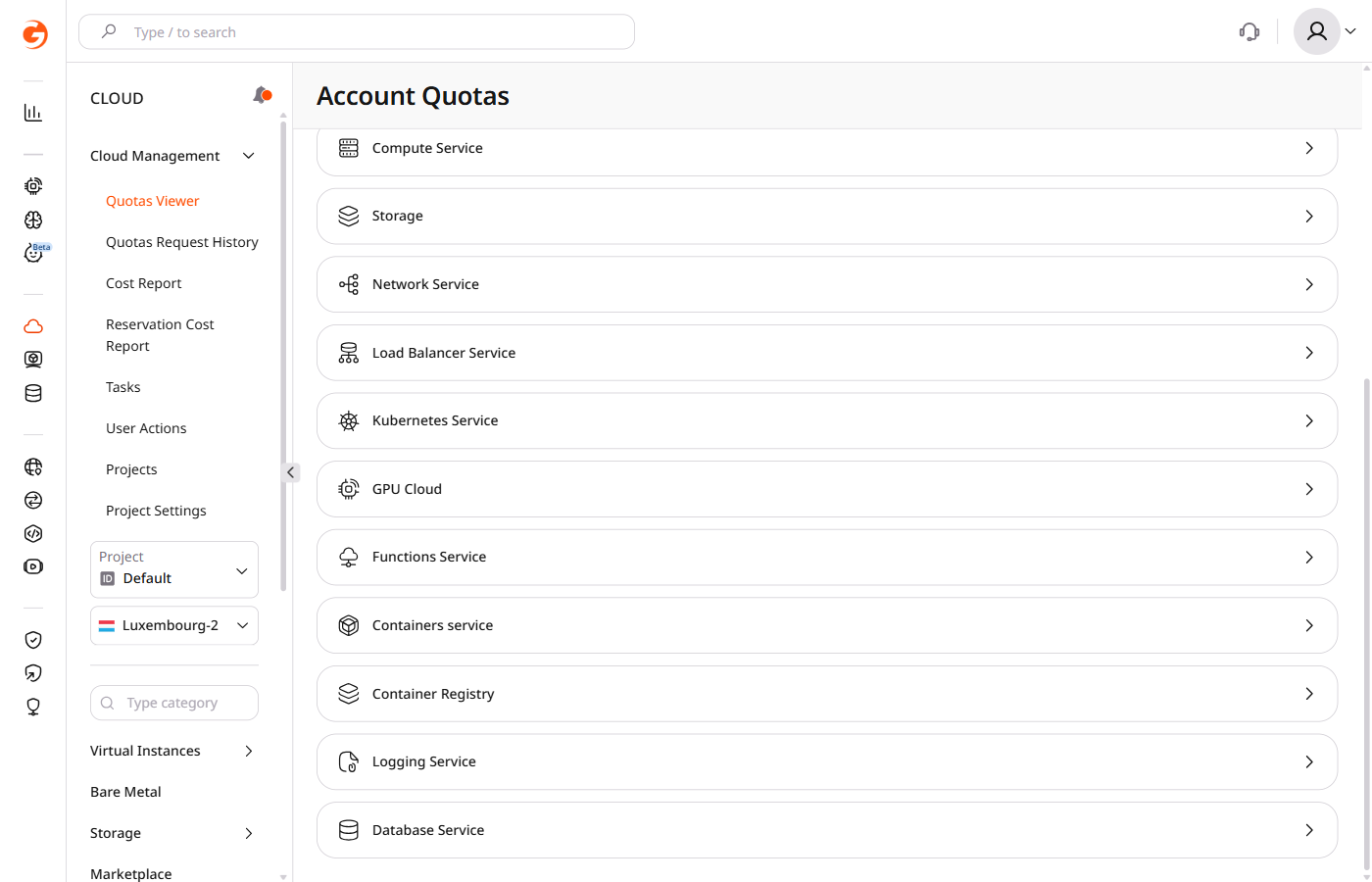The height and width of the screenshot is (882, 1372).
Task: Open the shield checkmark icon in left rail
Action: [x=33, y=640]
